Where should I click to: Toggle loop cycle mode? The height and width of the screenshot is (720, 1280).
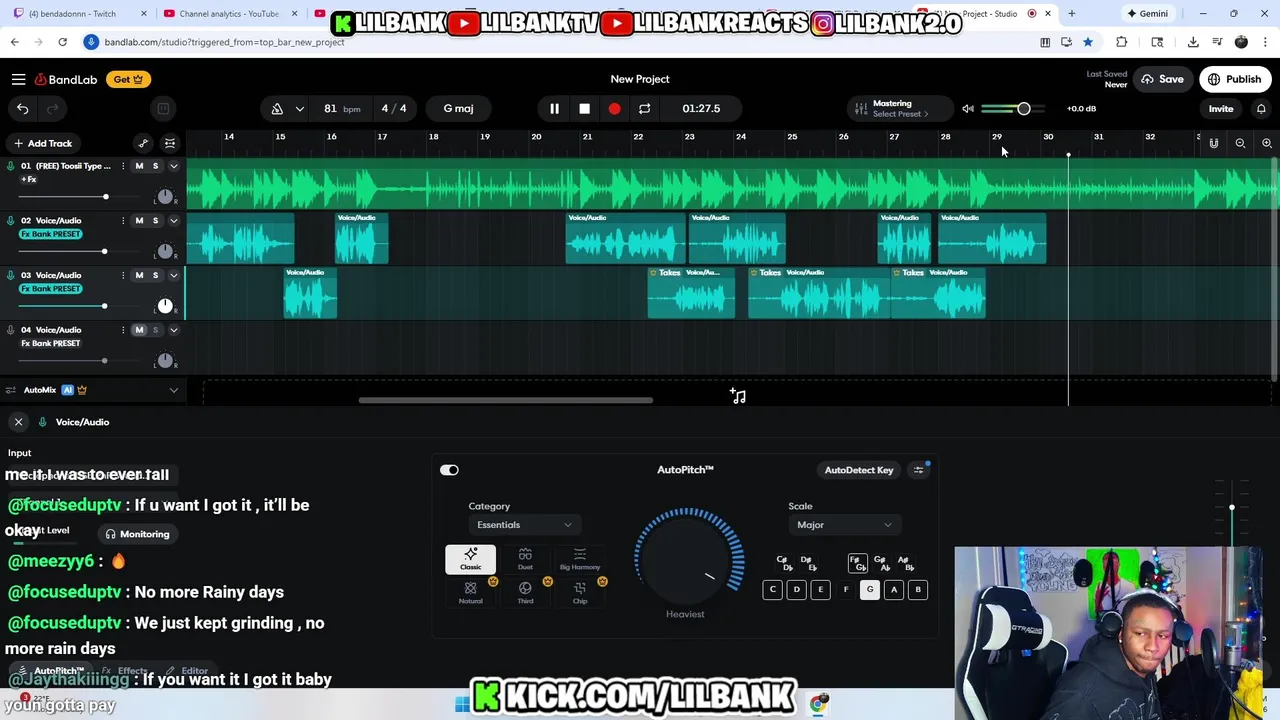644,108
